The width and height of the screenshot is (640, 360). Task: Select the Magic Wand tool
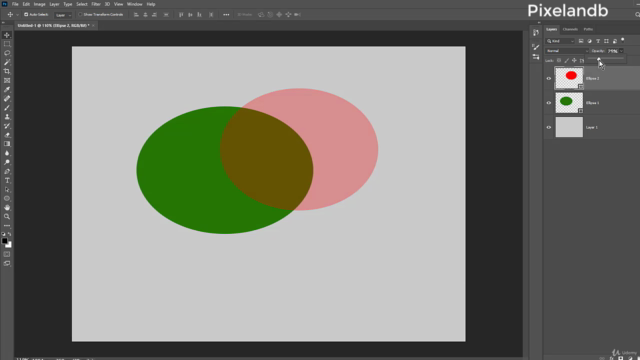coord(7,62)
